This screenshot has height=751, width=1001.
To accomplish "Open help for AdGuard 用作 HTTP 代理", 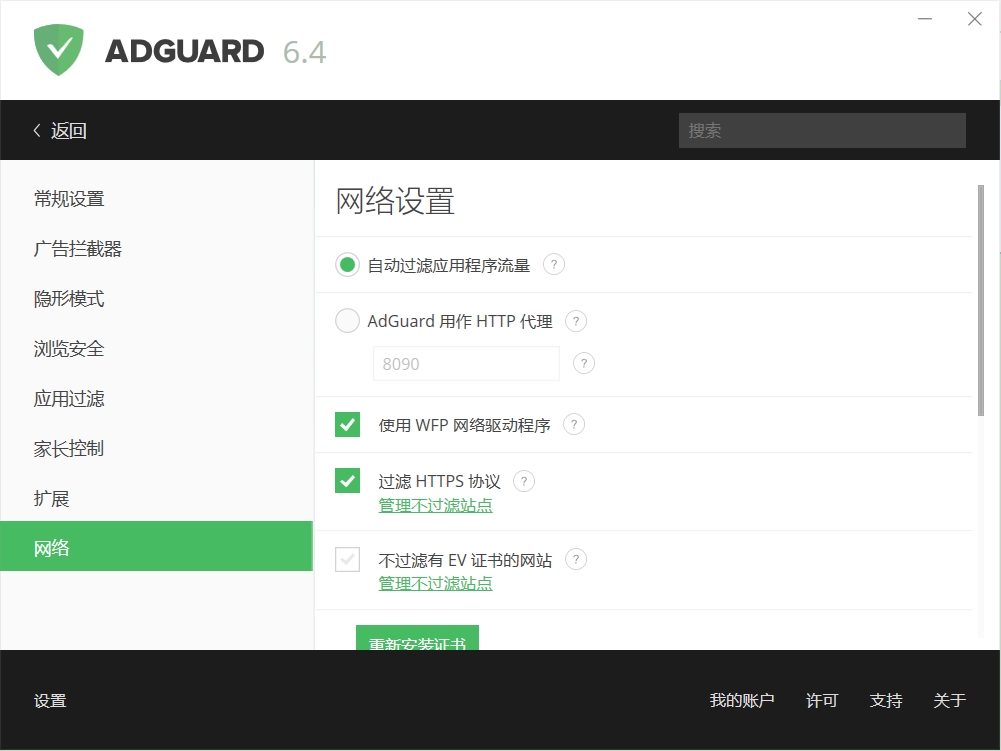I will click(x=576, y=321).
